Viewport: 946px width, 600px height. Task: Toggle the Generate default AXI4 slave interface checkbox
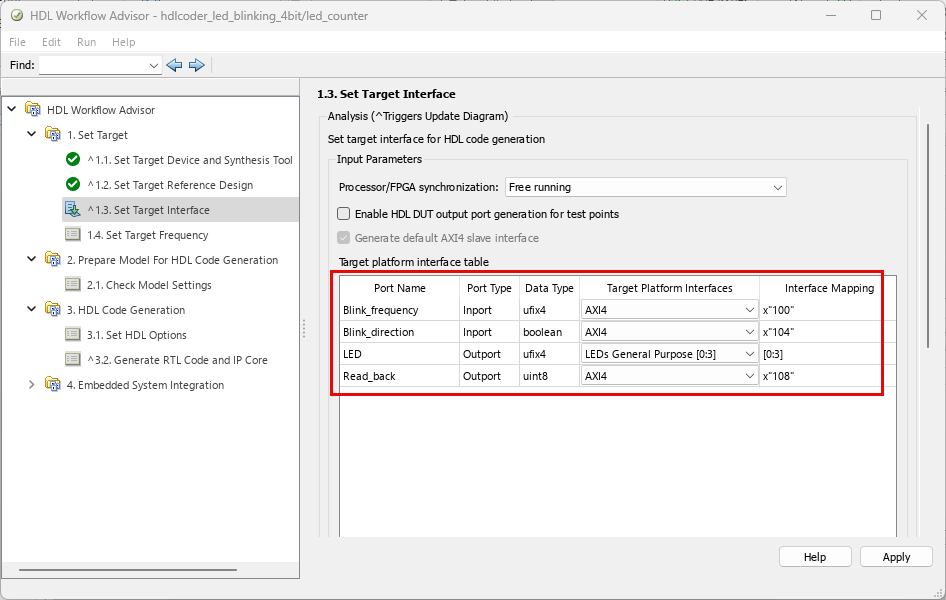pyautogui.click(x=344, y=238)
